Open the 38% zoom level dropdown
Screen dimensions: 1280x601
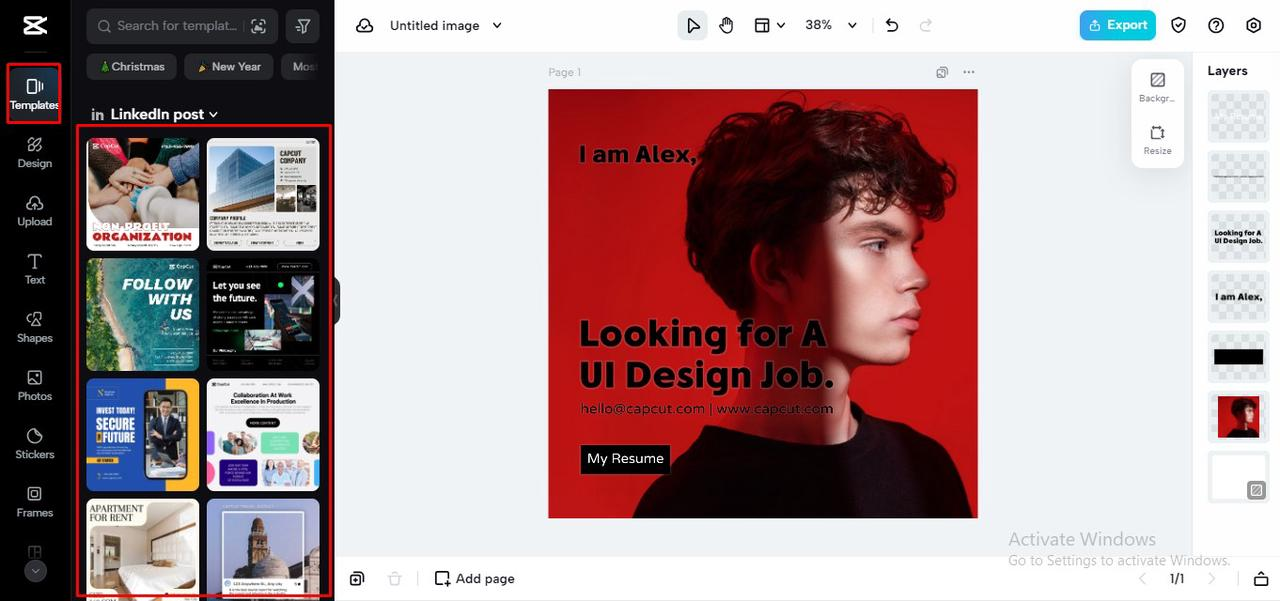coord(831,25)
